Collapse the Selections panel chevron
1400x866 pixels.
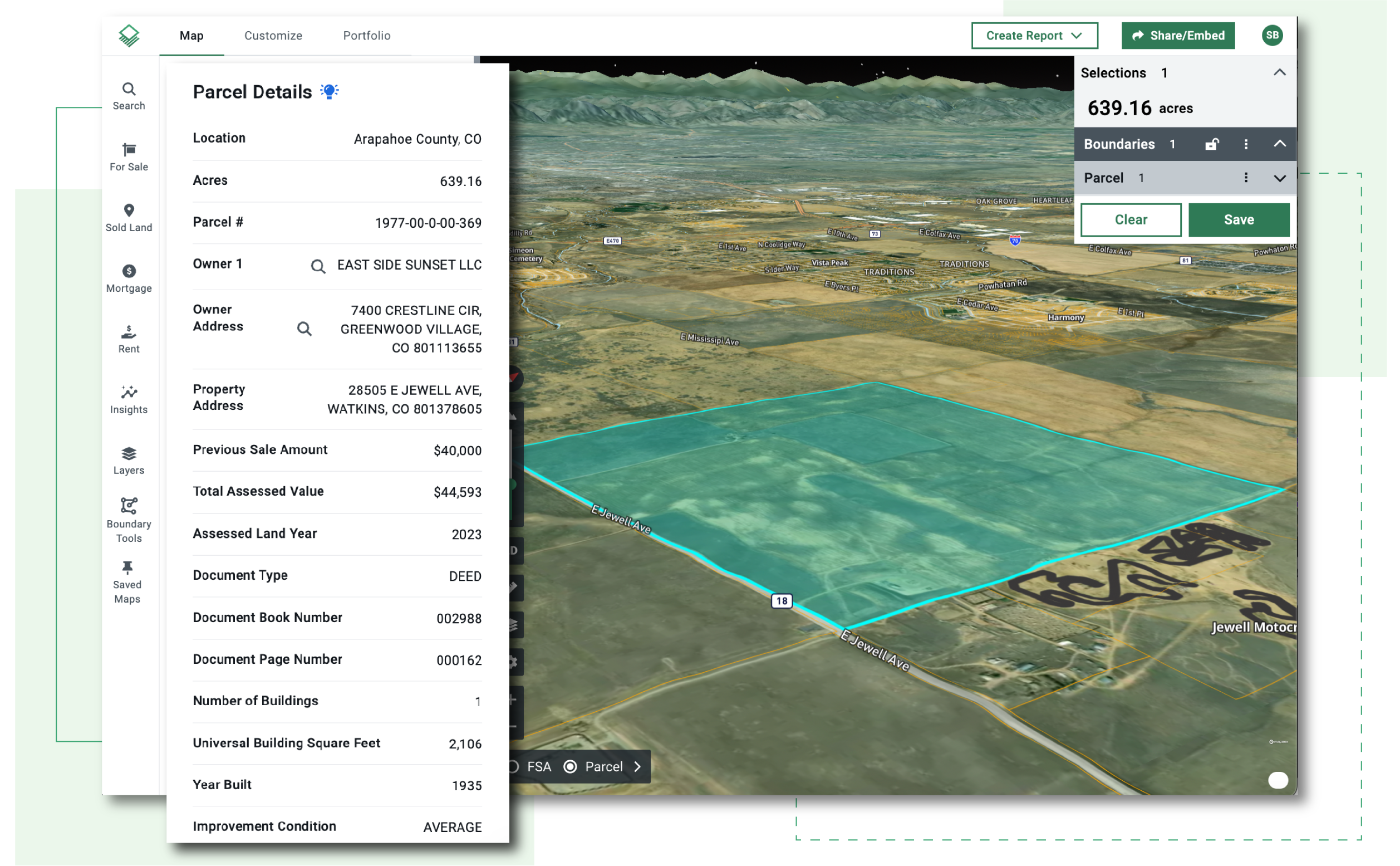[1278, 73]
